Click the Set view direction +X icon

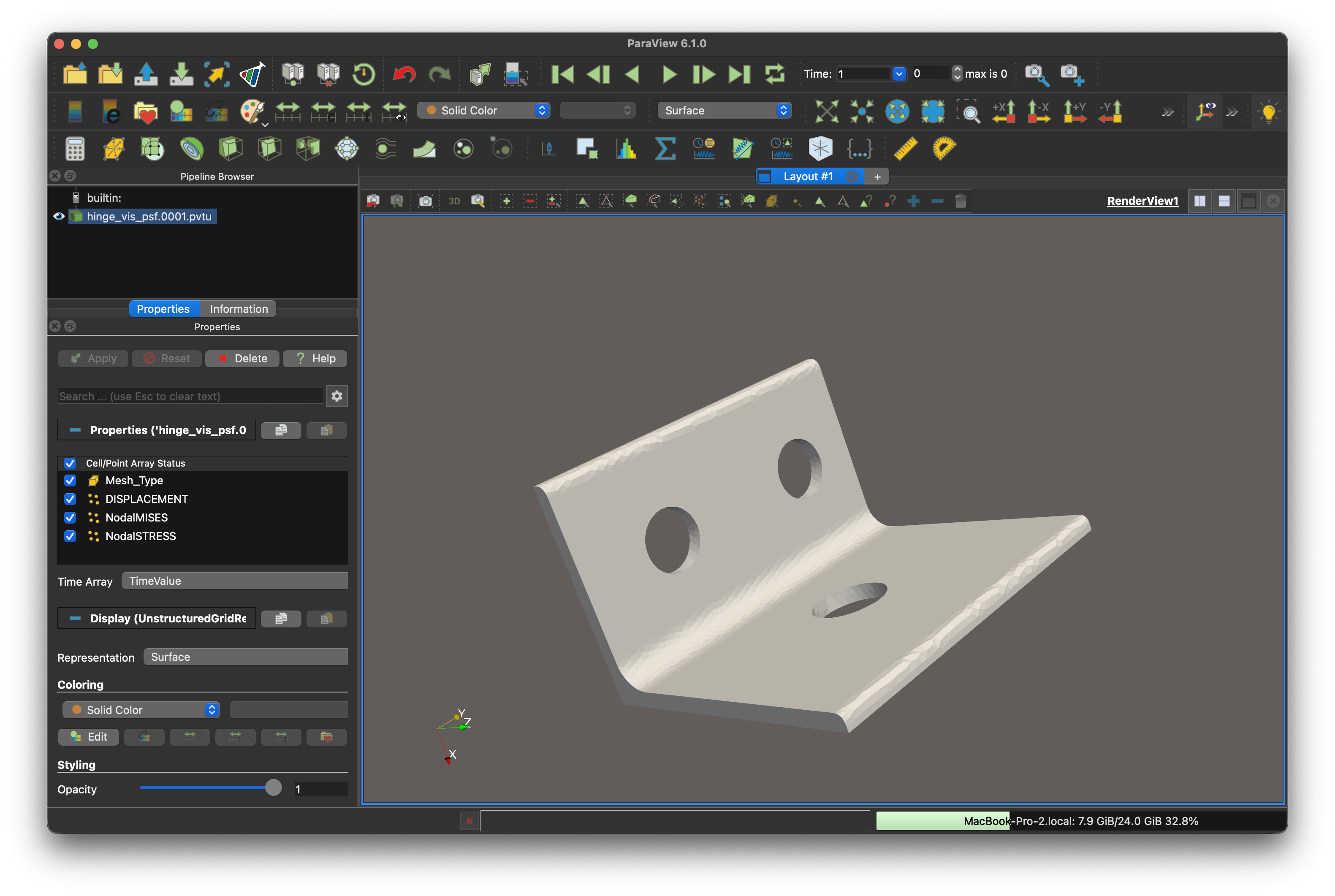coord(1003,111)
